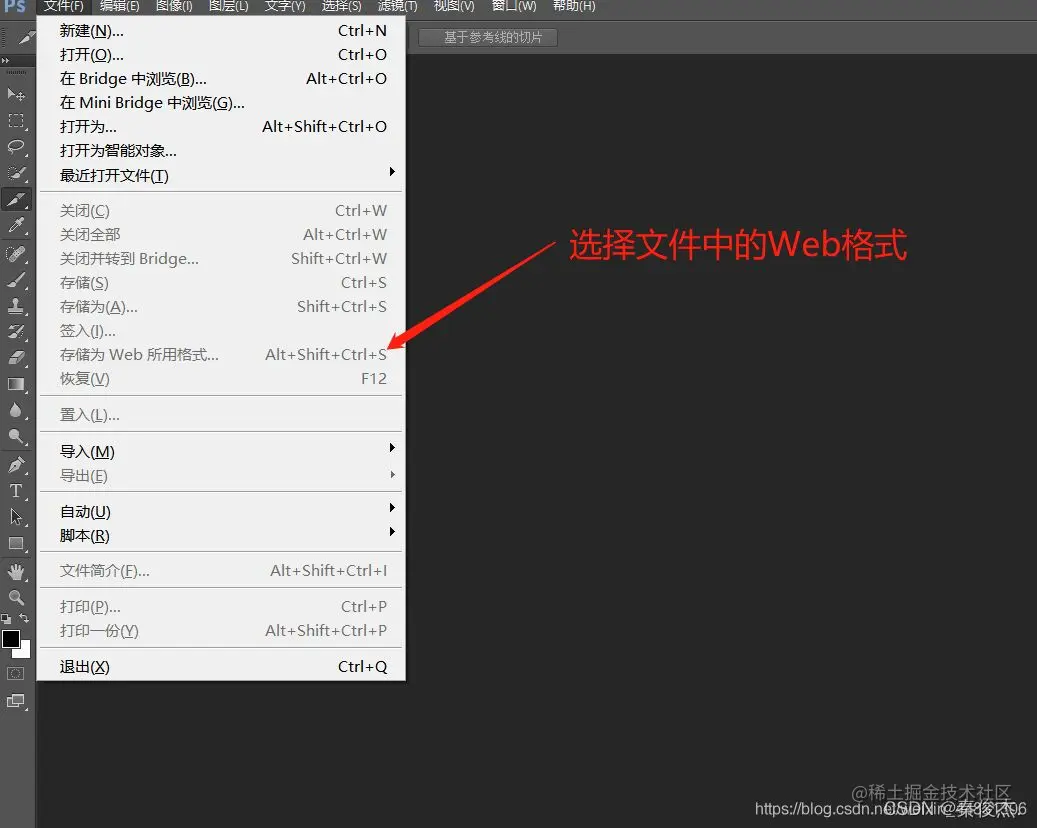The width and height of the screenshot is (1037, 828).
Task: Pick the Eyedropper tool
Action: click(16, 223)
